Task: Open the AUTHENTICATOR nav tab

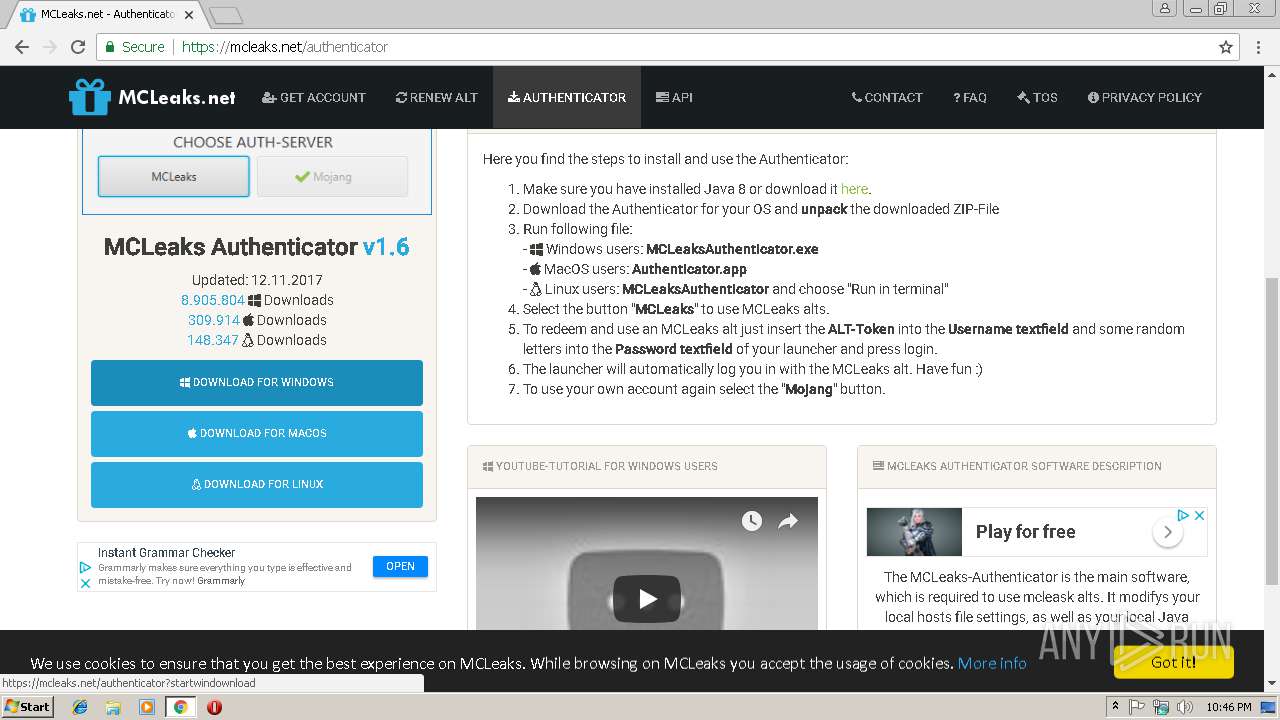Action: click(x=567, y=97)
